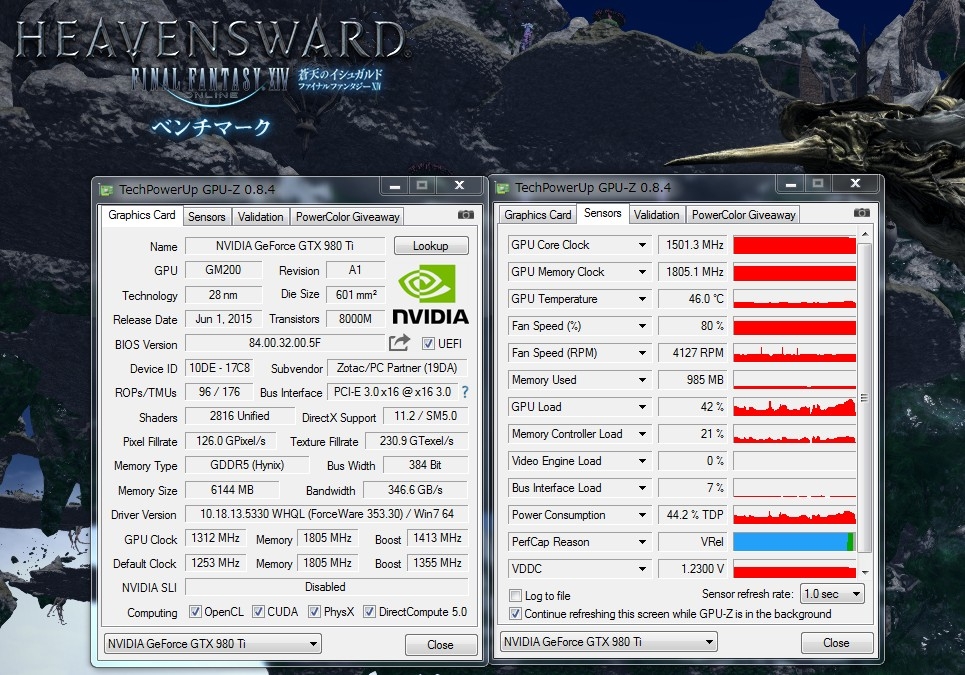
Task: Open the Memory Controller Load dropdown
Action: tap(642, 434)
